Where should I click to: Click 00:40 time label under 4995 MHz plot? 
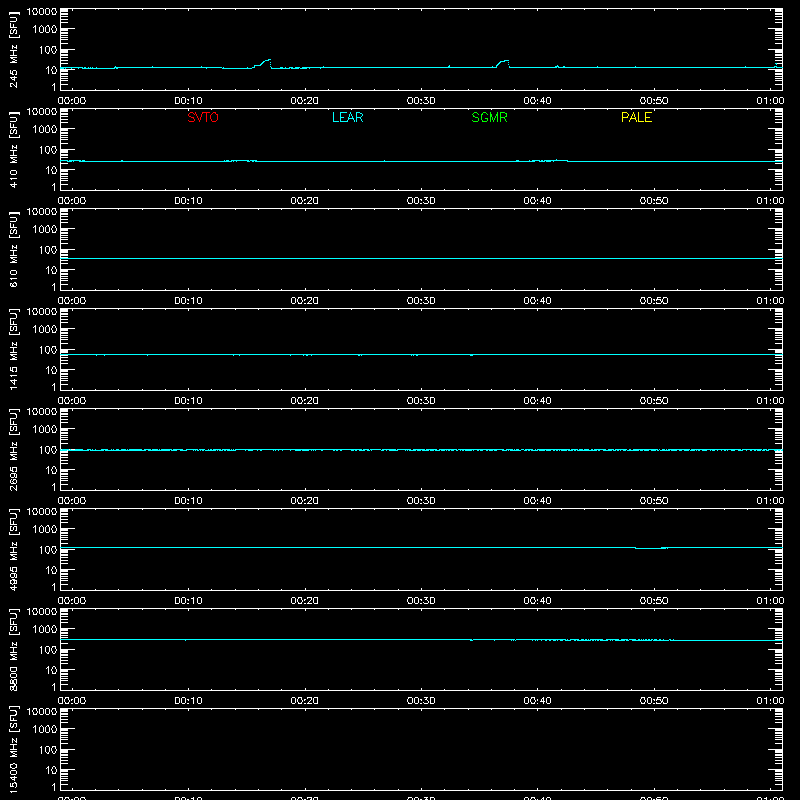click(x=537, y=601)
